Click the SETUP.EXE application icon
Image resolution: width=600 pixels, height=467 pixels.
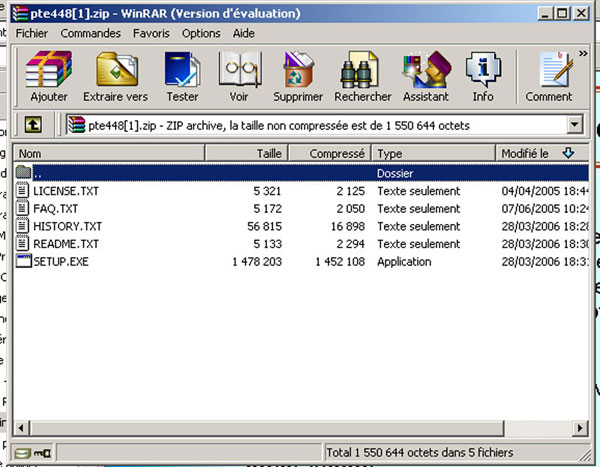(x=24, y=261)
